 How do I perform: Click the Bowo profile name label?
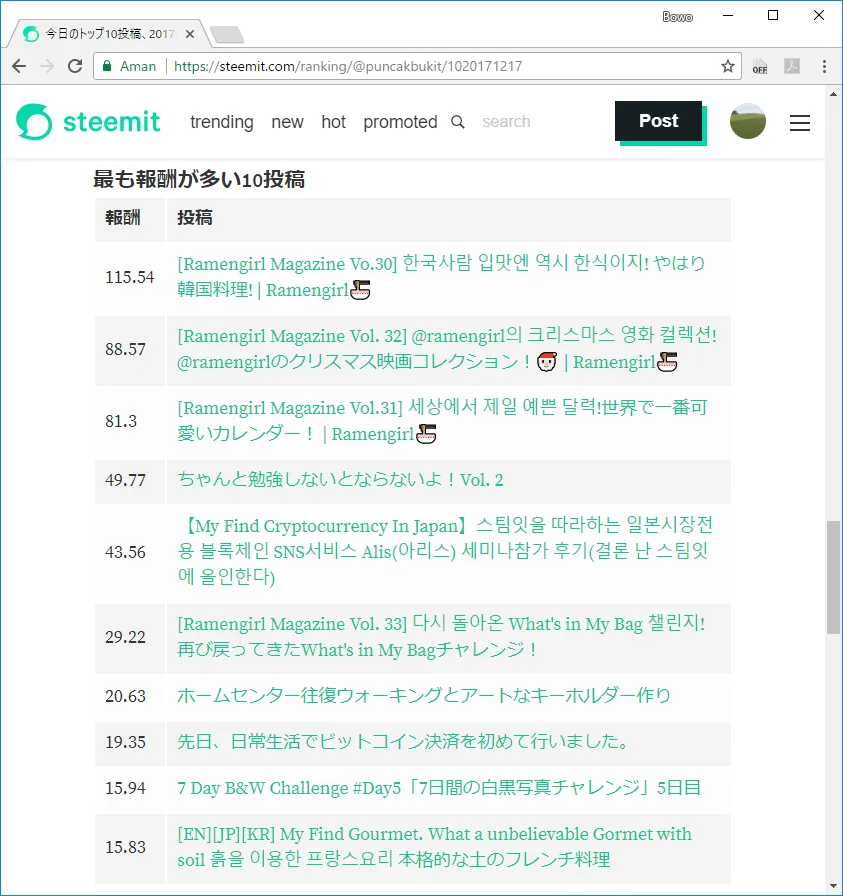pyautogui.click(x=677, y=17)
